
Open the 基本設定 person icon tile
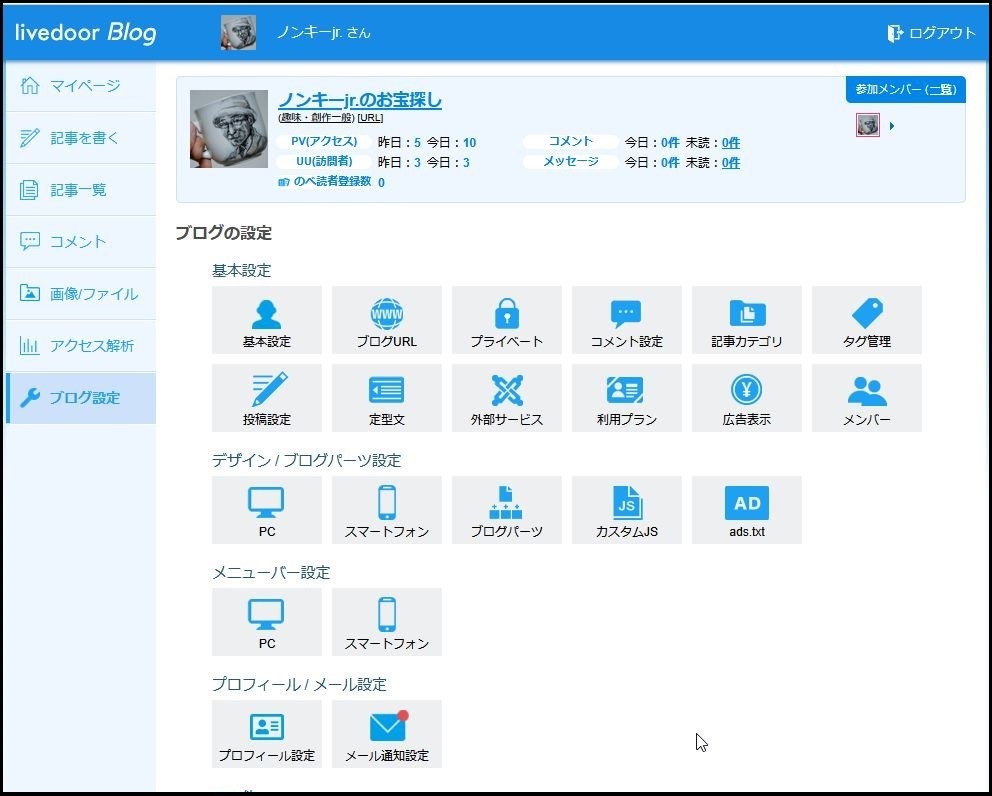tap(266, 320)
